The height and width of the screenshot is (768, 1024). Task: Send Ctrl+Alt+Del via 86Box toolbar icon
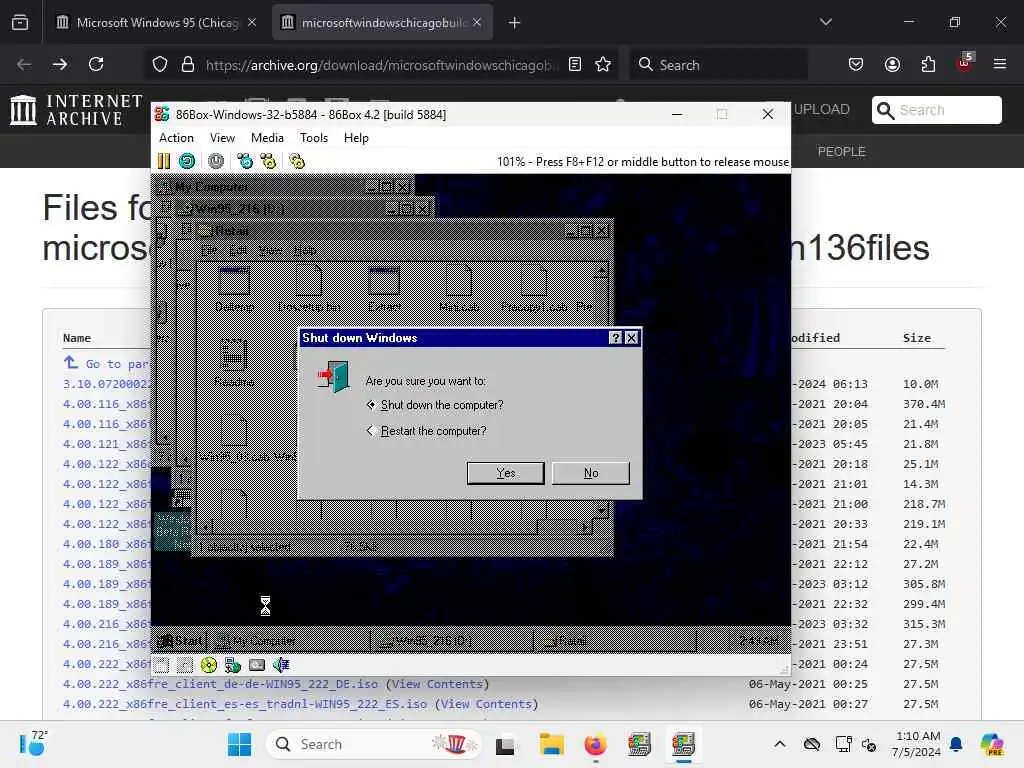pyautogui.click(x=245, y=161)
